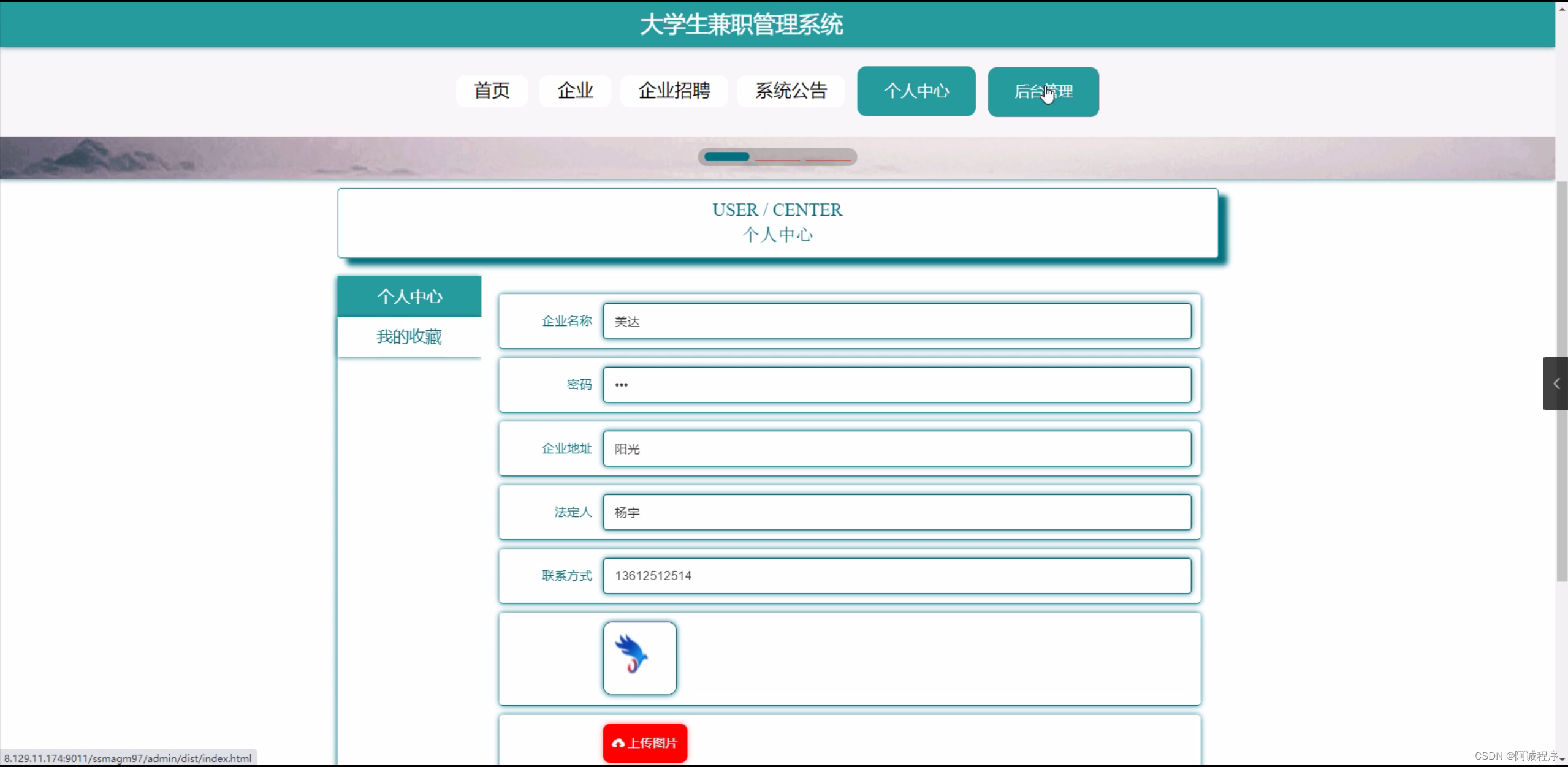Select the 个人中心 top navigation button
The width and height of the screenshot is (1568, 767).
click(x=916, y=91)
